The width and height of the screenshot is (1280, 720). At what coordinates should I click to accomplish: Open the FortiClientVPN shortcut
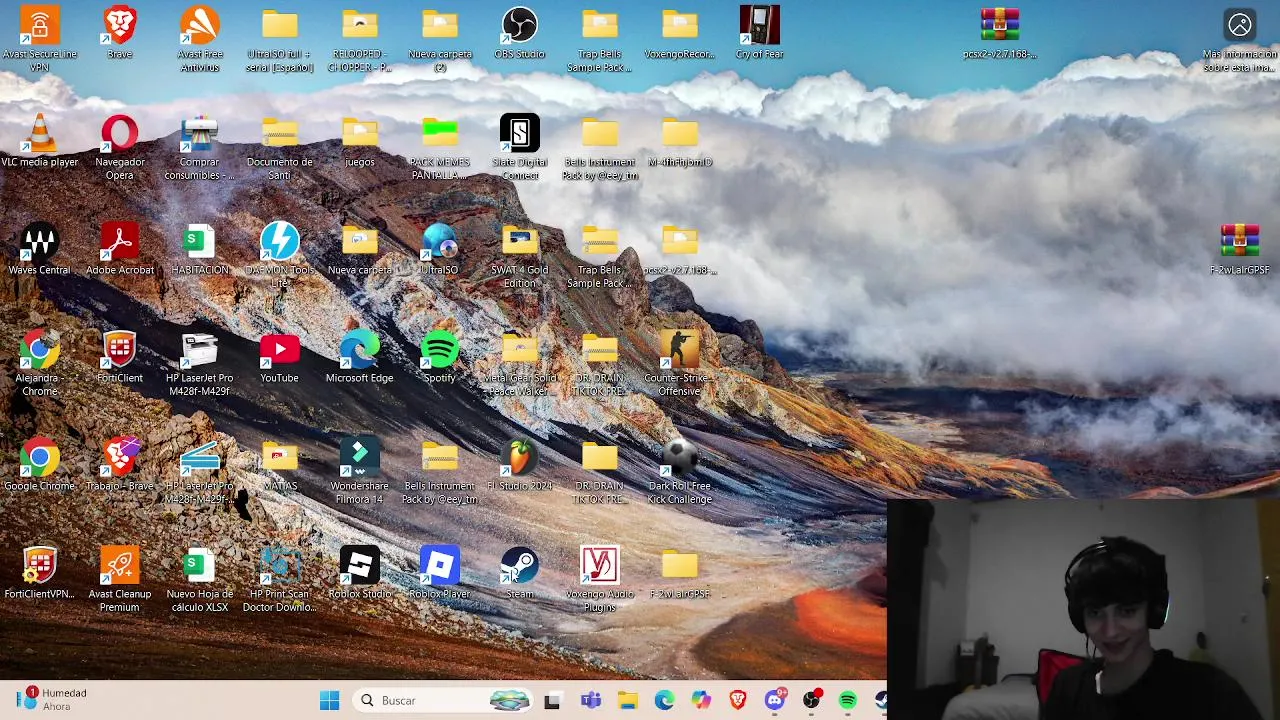click(x=40, y=573)
